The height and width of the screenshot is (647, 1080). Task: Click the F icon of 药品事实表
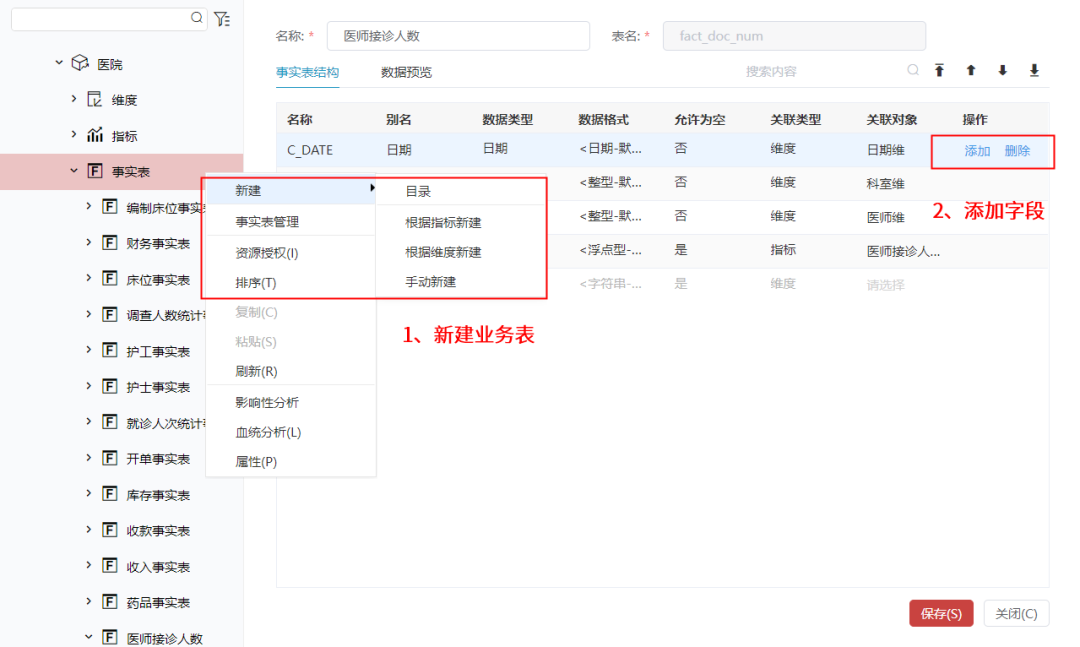pos(110,602)
